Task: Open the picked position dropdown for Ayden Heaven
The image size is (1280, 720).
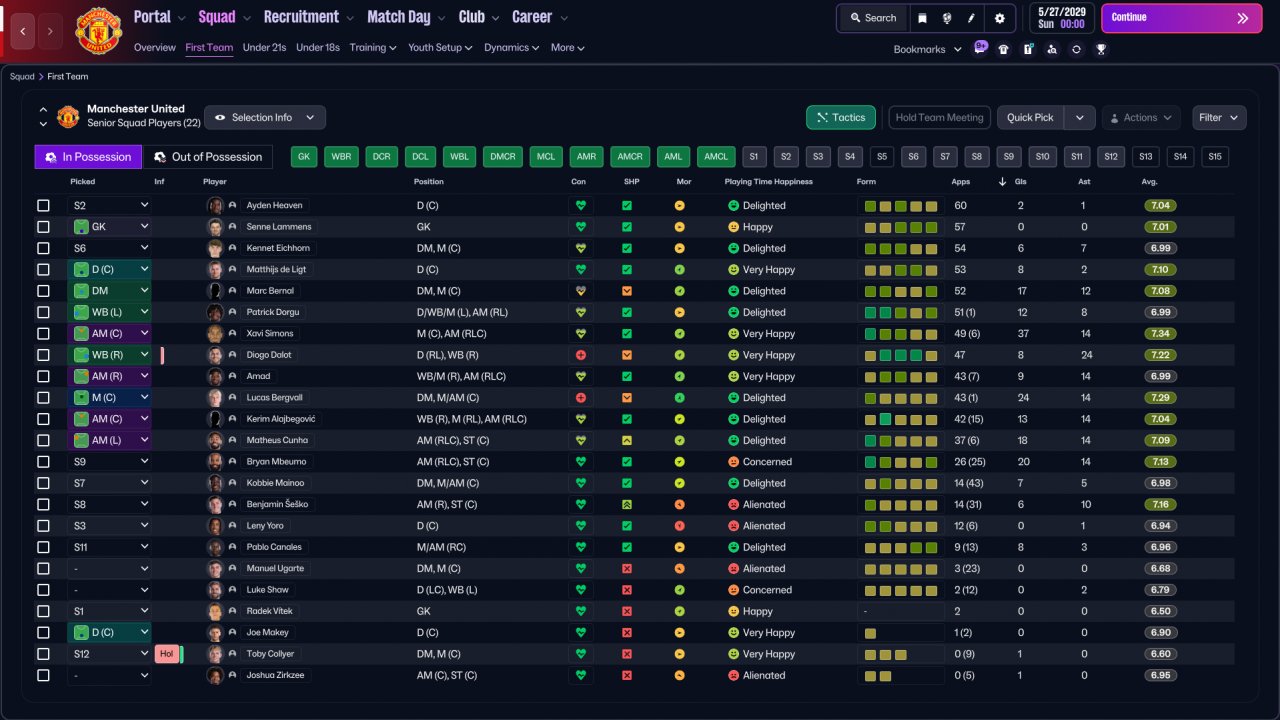Action: [109, 205]
